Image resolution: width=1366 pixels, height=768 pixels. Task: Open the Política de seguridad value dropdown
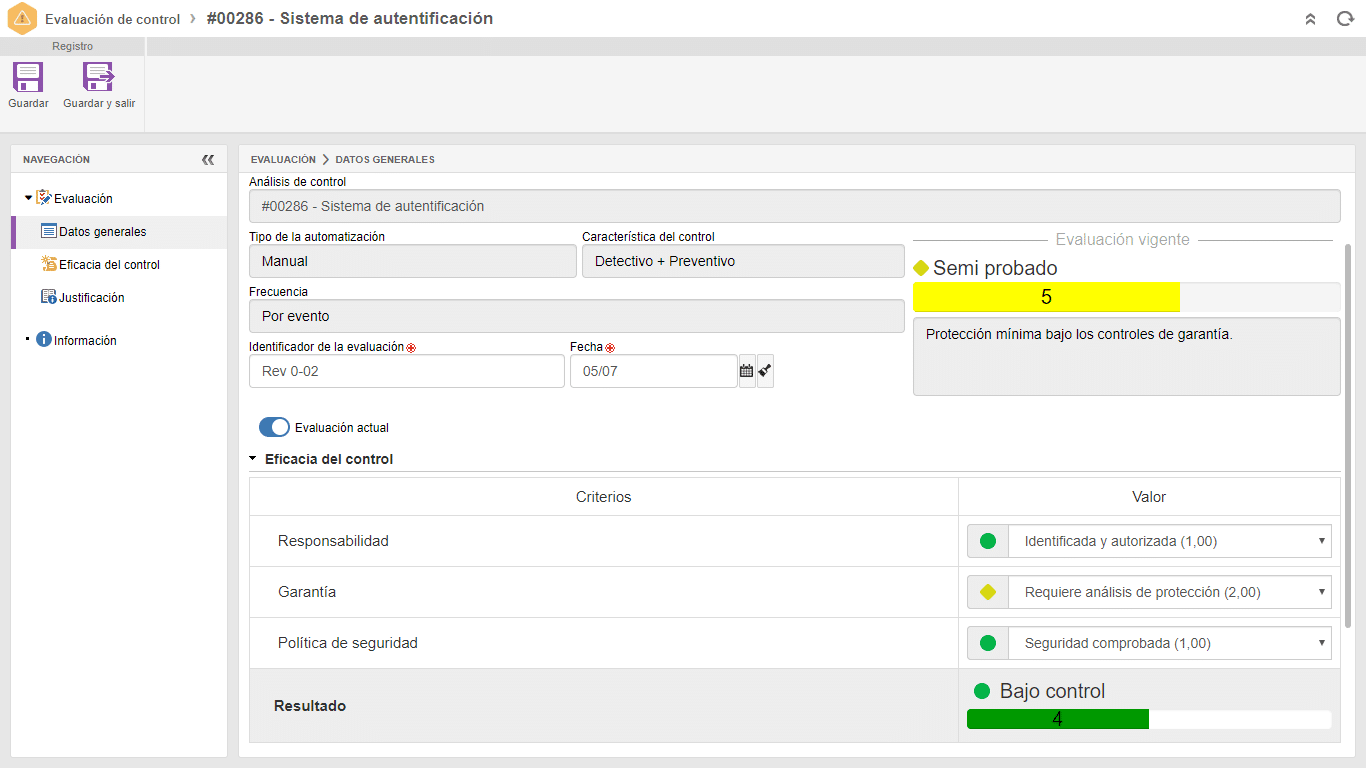(1149, 643)
